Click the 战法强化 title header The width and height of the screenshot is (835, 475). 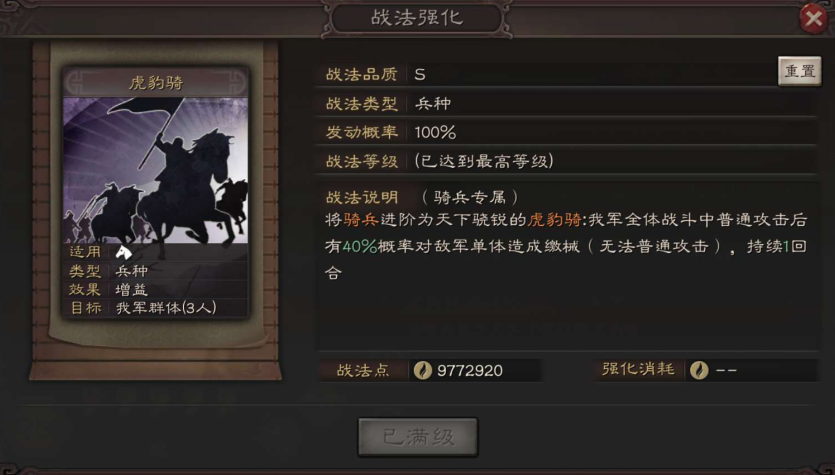click(x=417, y=18)
